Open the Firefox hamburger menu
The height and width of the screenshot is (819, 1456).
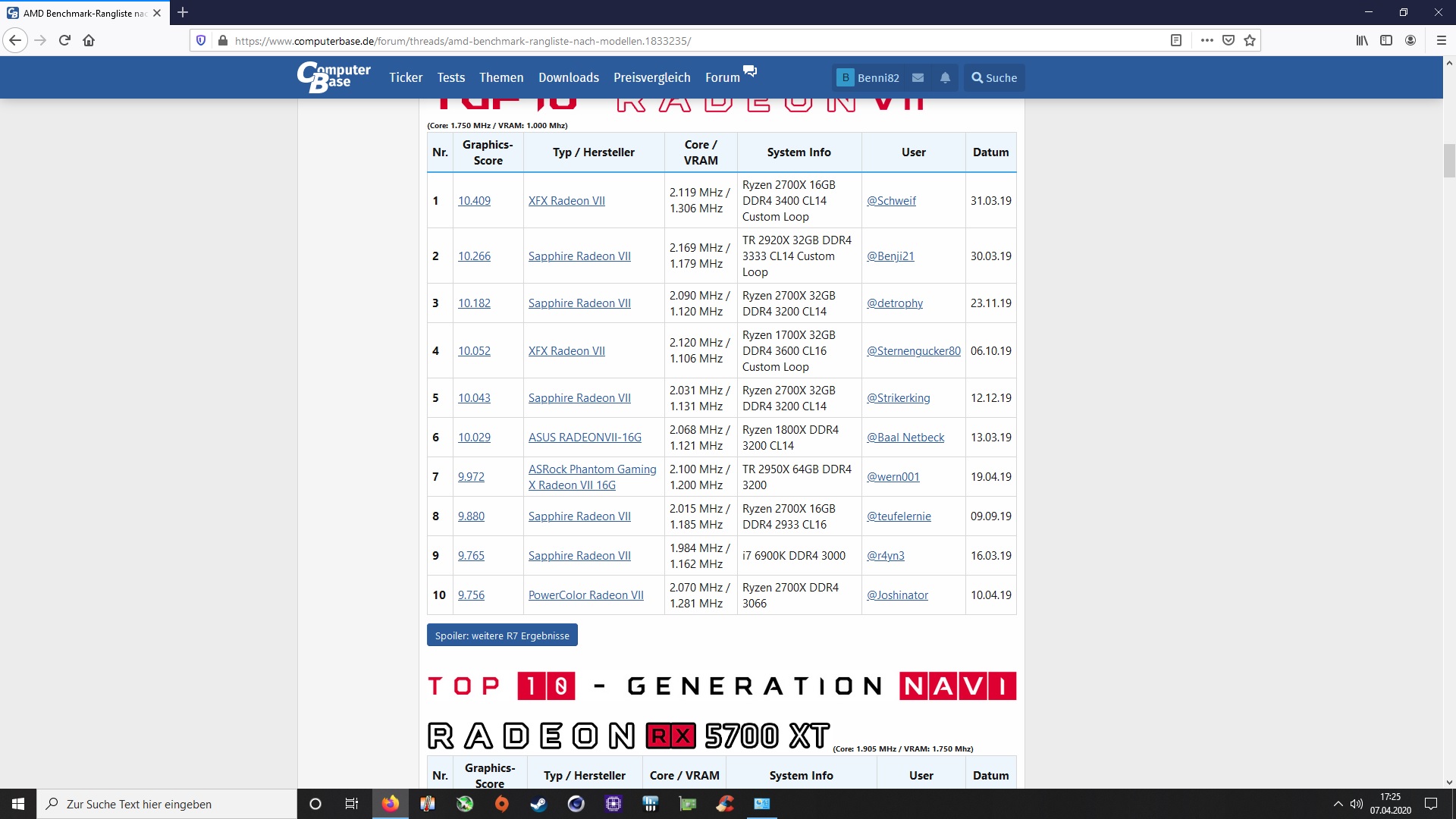[x=1442, y=41]
